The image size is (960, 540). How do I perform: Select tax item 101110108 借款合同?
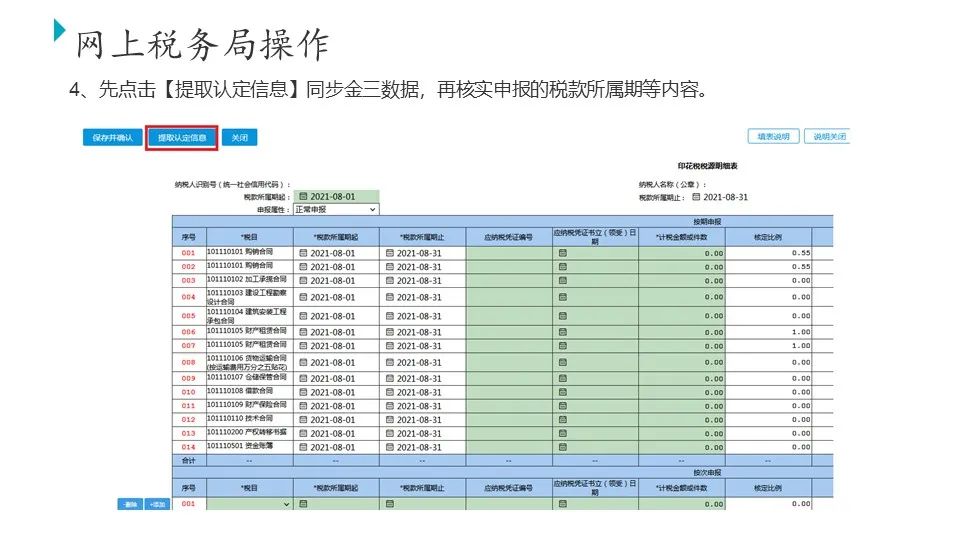pyautogui.click(x=240, y=391)
